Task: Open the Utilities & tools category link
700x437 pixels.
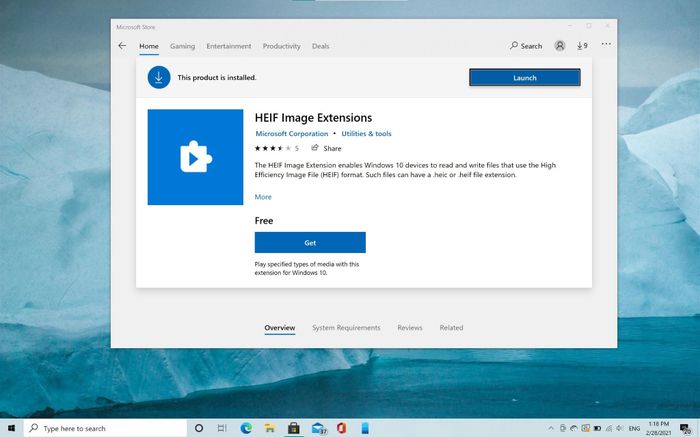Action: click(366, 133)
